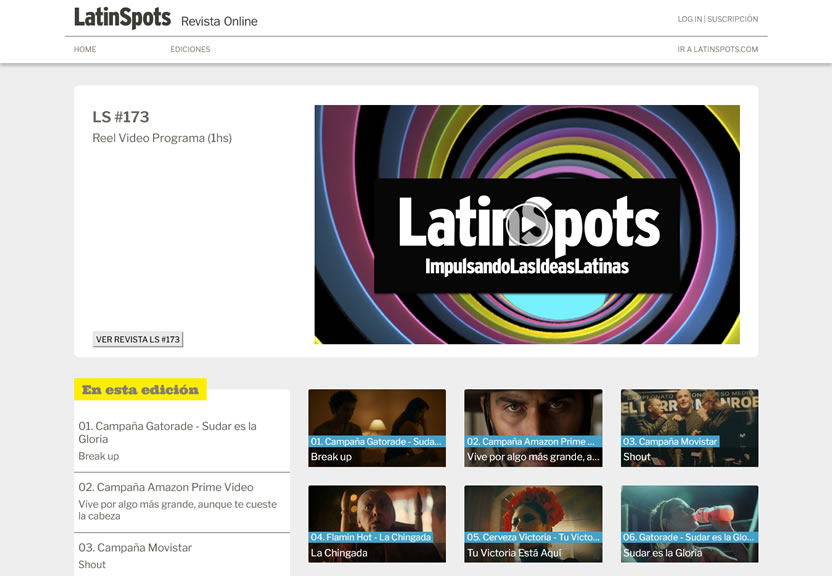Go to the EDICIONES menu item
This screenshot has height=576, width=832.
coord(190,49)
